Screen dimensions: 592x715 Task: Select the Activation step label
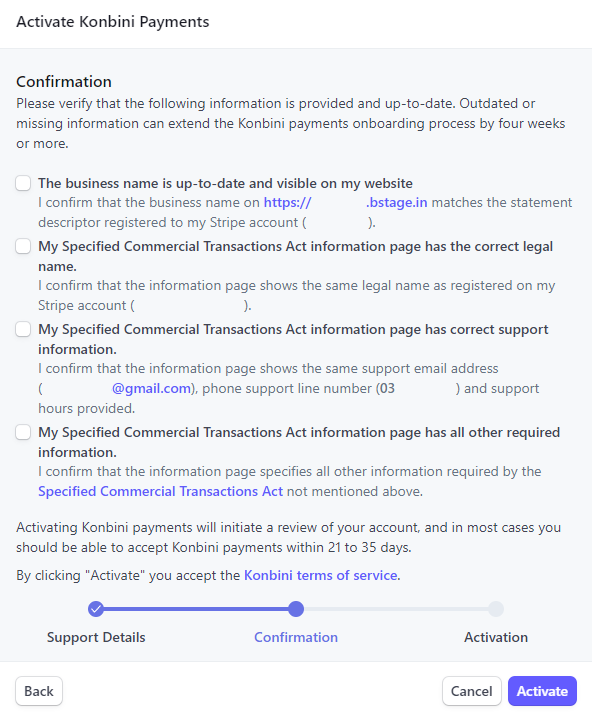[496, 637]
